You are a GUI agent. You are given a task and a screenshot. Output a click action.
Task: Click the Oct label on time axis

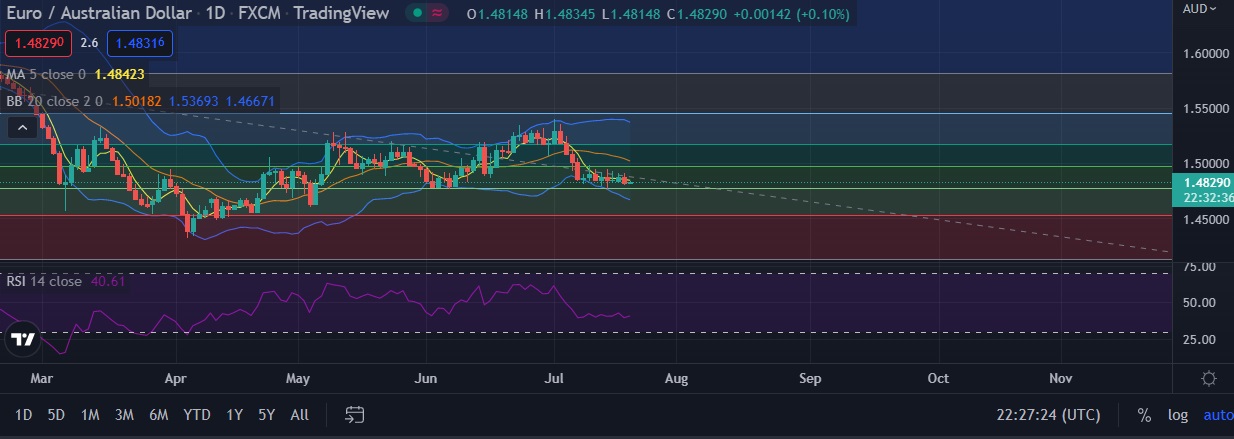(938, 379)
